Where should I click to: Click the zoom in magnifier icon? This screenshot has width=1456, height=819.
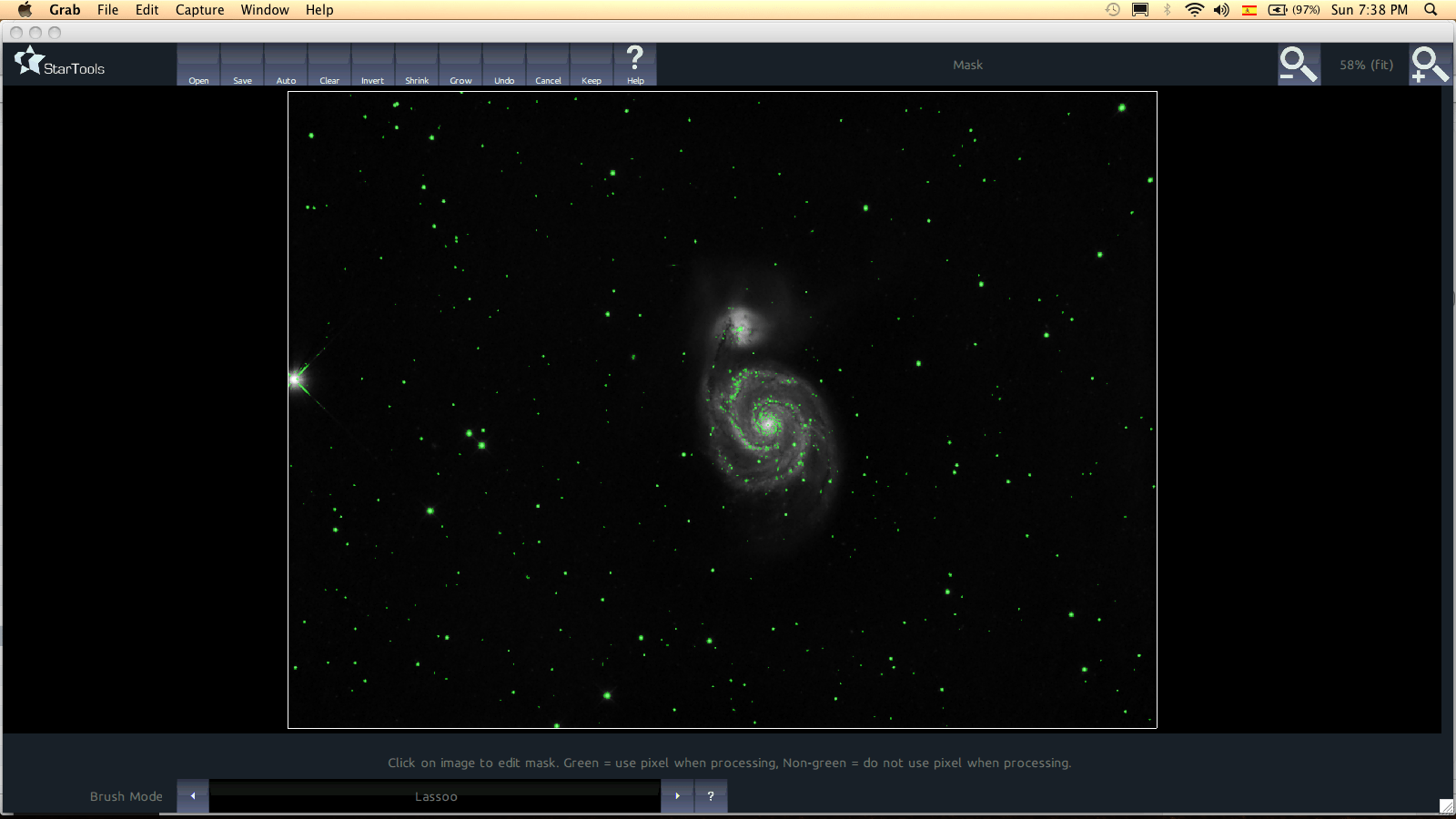1429,65
